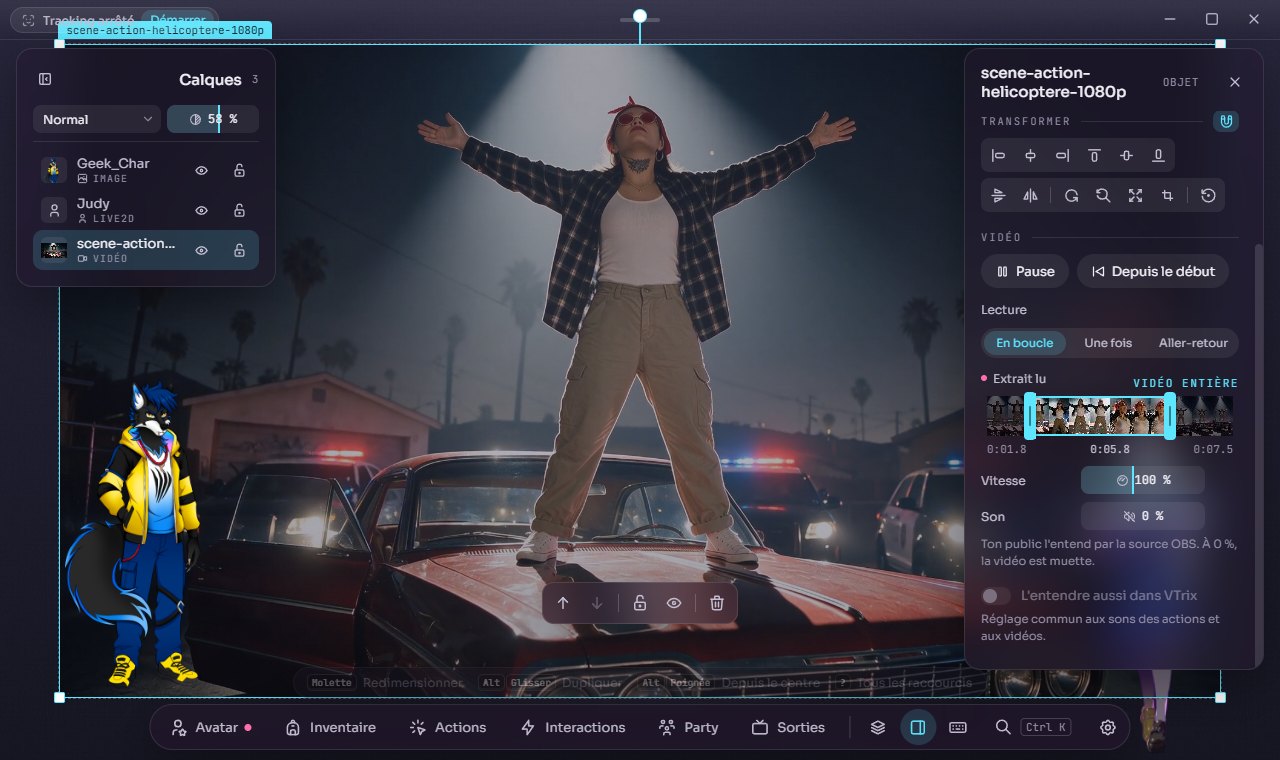
Task: Select En boucle playback mode
Action: pyautogui.click(x=1025, y=343)
